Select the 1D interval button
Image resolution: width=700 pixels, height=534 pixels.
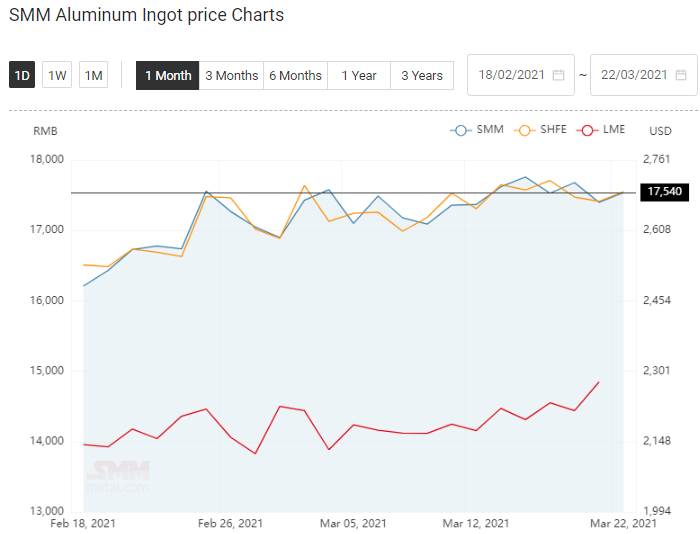[22, 75]
